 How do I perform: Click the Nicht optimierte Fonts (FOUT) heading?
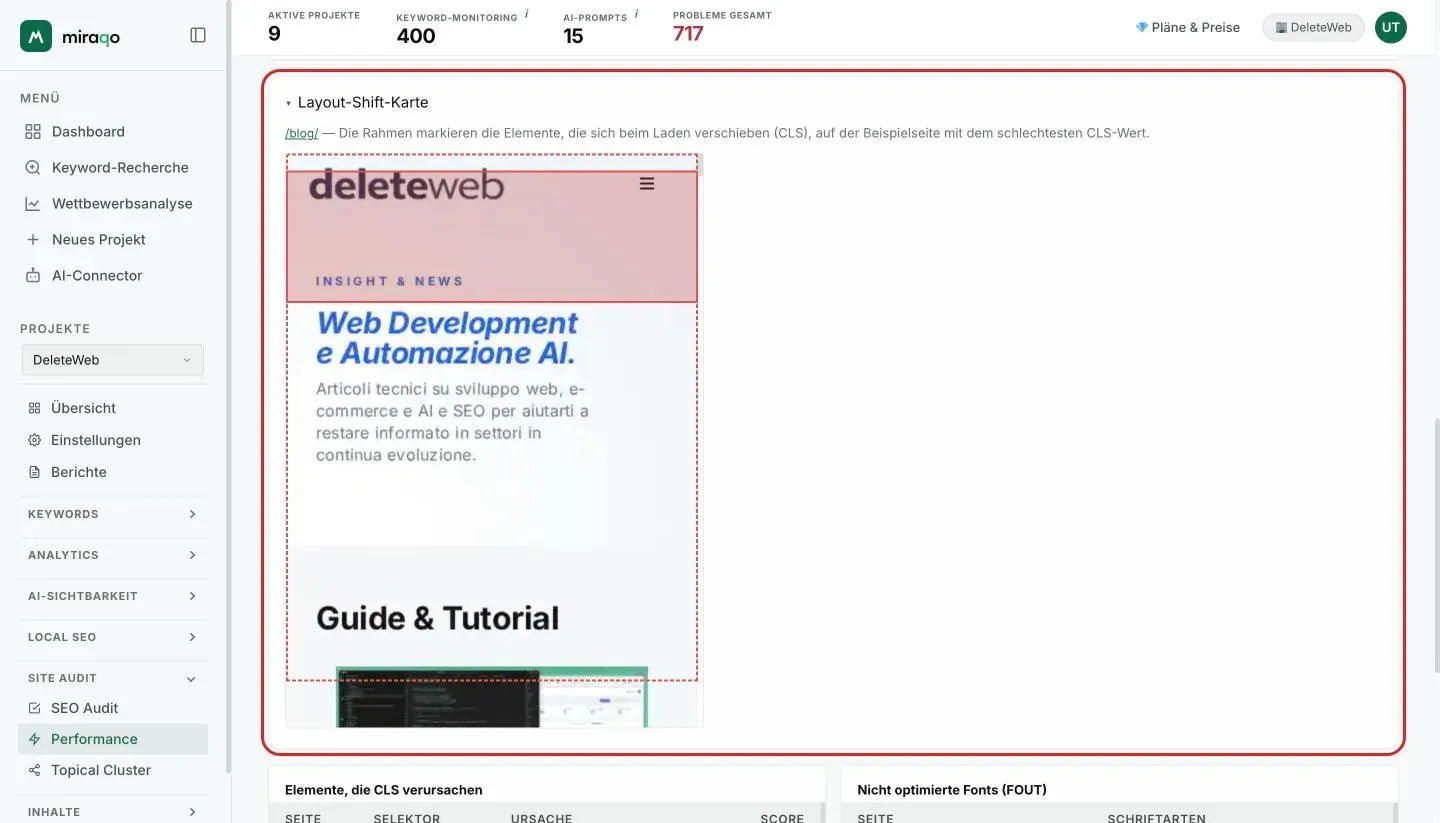[x=952, y=790]
